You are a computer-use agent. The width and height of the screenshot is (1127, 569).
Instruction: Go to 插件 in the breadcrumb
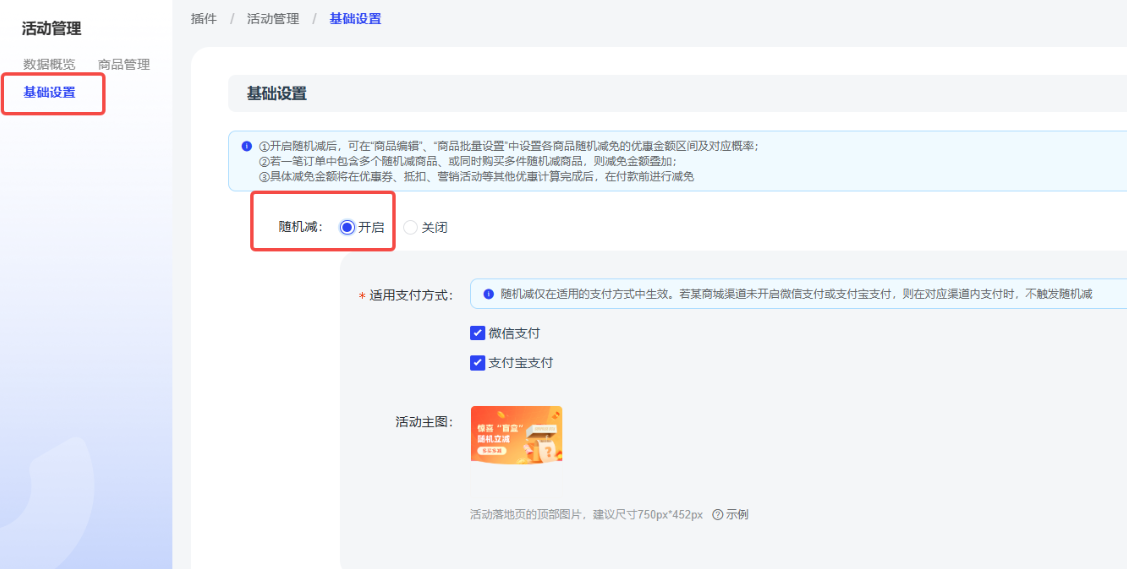pyautogui.click(x=204, y=19)
